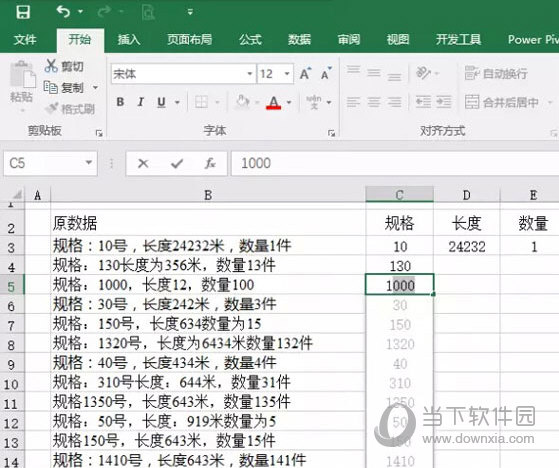Toggle Bold formatting
Viewport: 559px width, 468px height.
point(120,102)
